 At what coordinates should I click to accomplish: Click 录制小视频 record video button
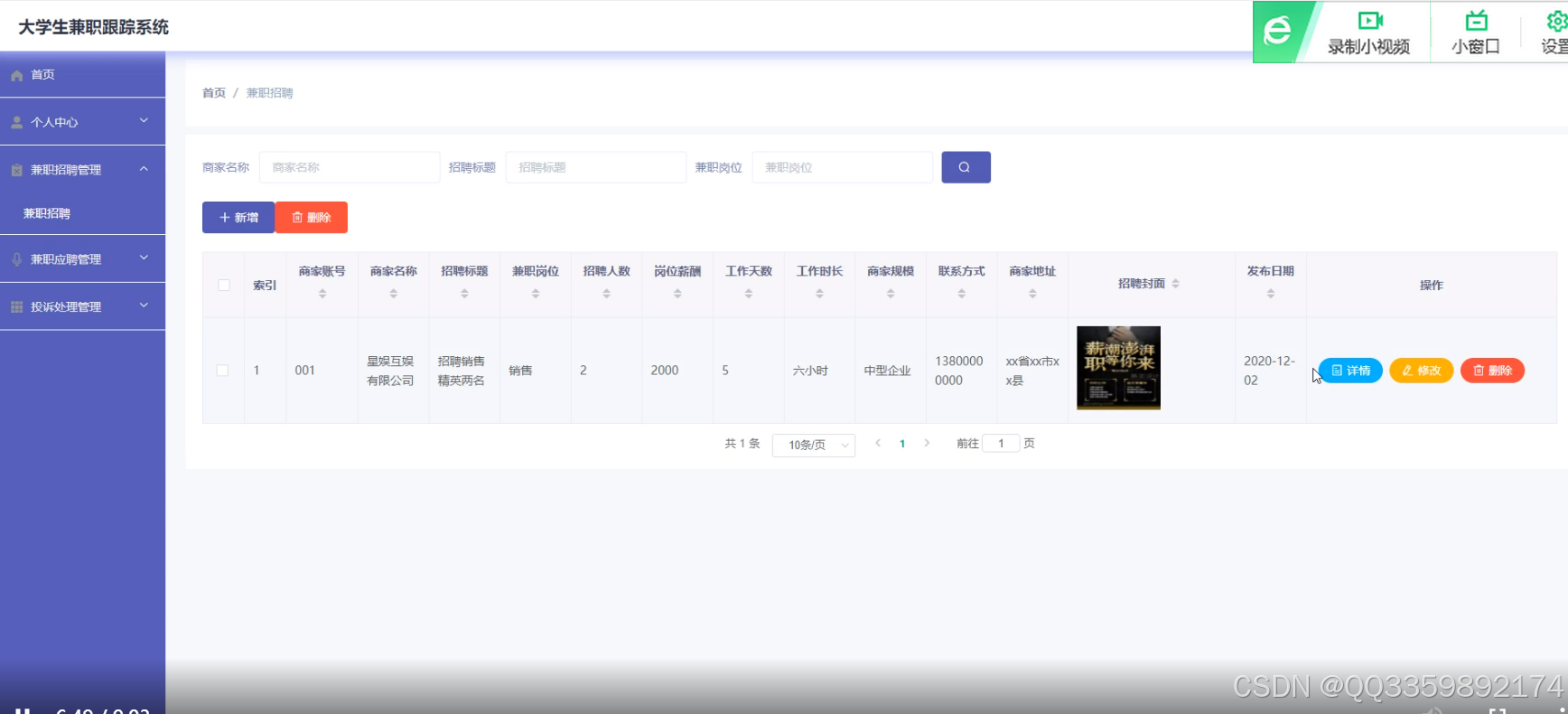point(1368,33)
